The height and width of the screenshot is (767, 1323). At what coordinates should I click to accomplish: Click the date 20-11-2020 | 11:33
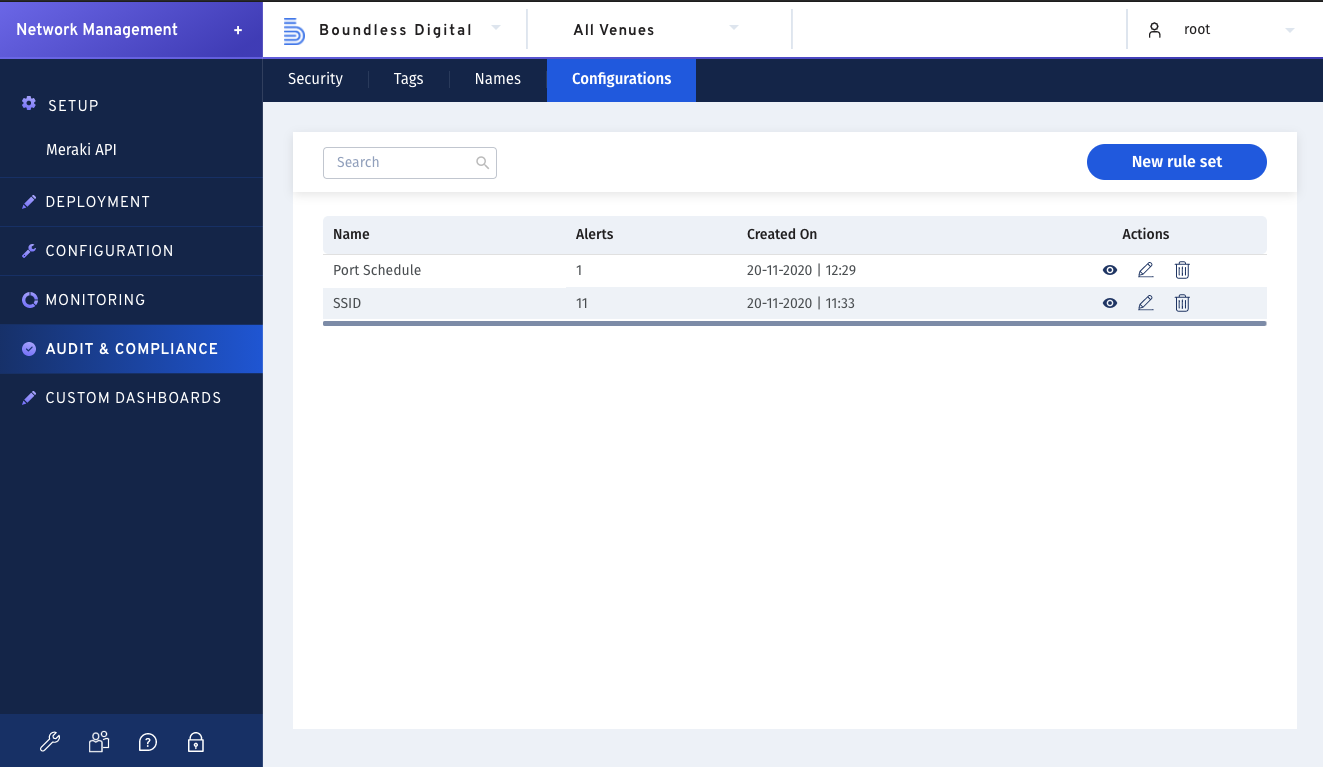(x=801, y=303)
